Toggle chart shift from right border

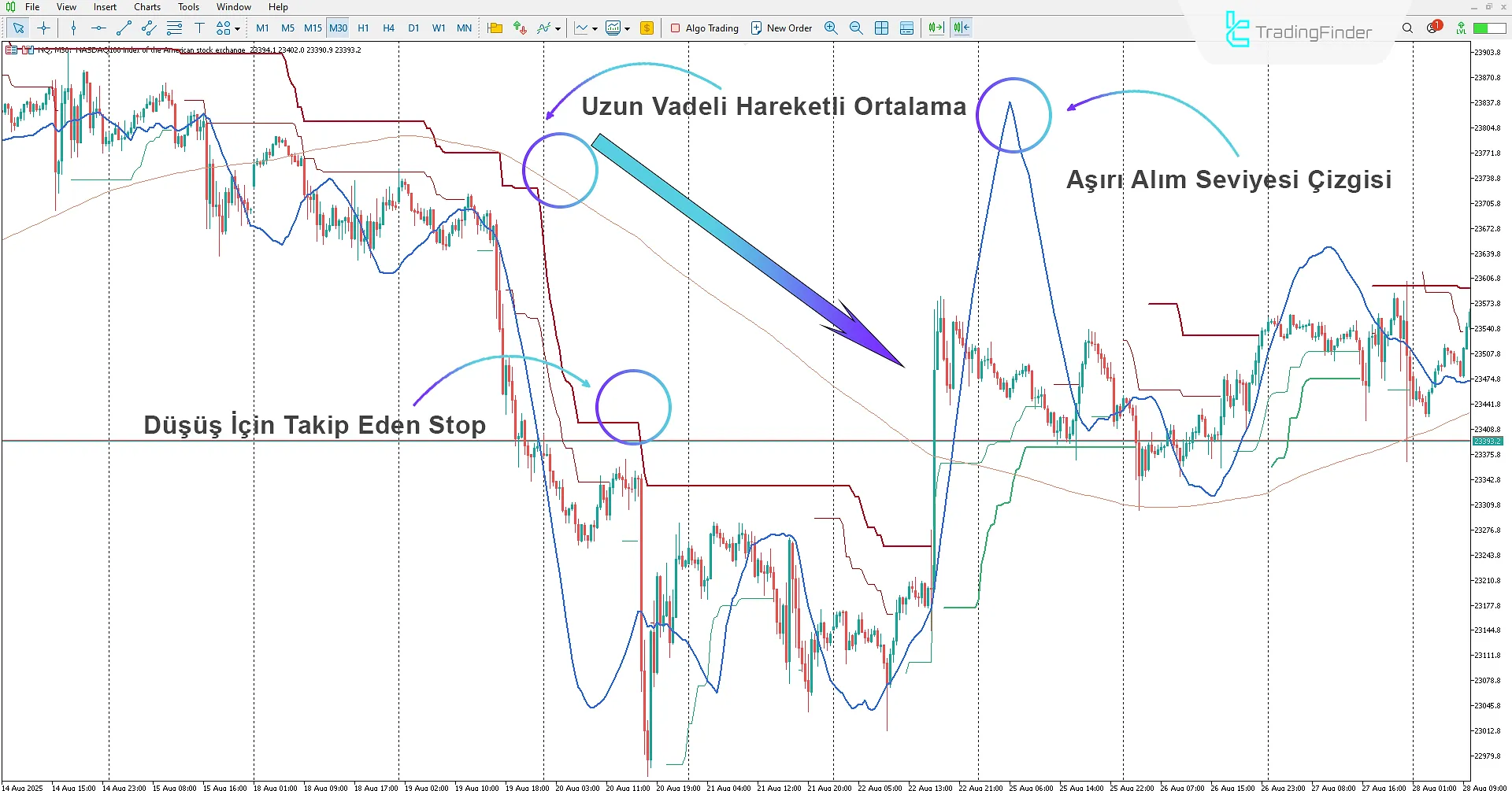961,28
